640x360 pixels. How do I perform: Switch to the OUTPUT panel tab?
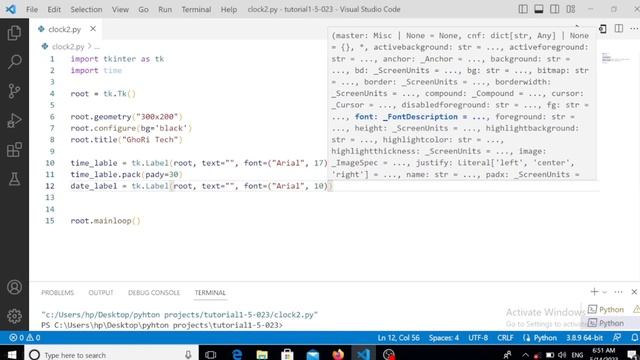[x=101, y=293]
